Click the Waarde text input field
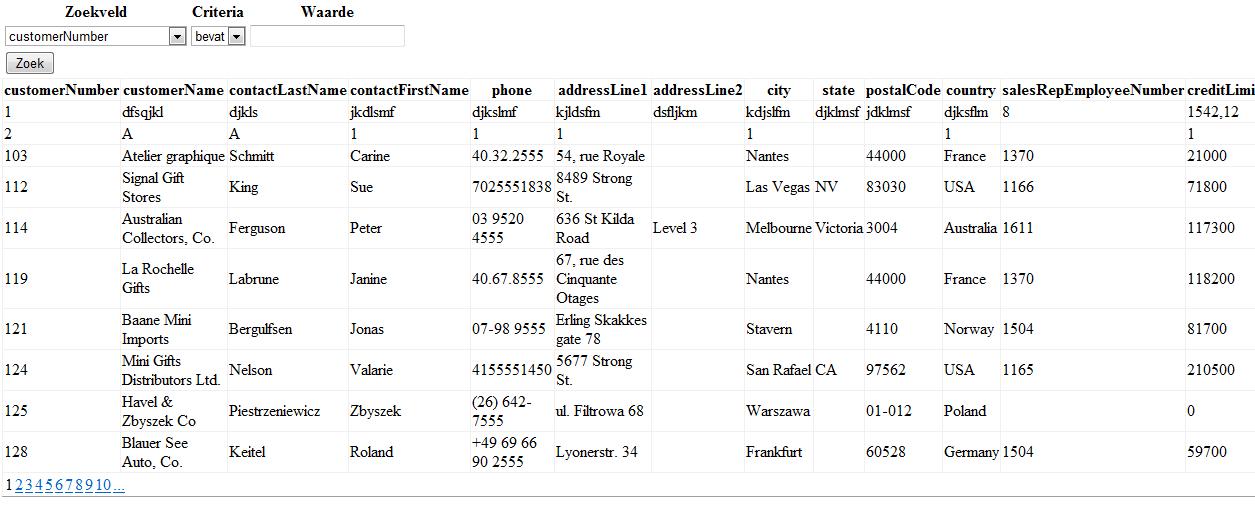The height and width of the screenshot is (511, 1255). click(x=327, y=36)
